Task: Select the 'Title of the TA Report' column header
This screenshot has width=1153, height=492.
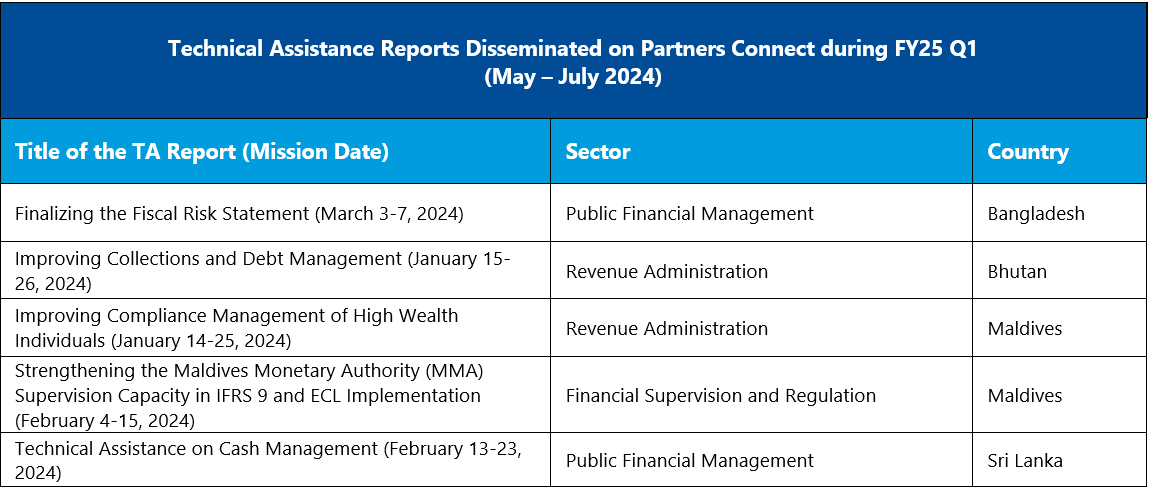Action: (x=202, y=151)
